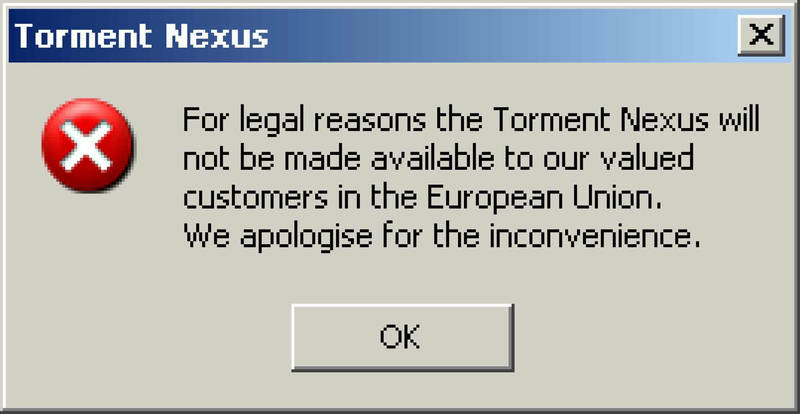Click the word 'available' in the message

(x=433, y=158)
